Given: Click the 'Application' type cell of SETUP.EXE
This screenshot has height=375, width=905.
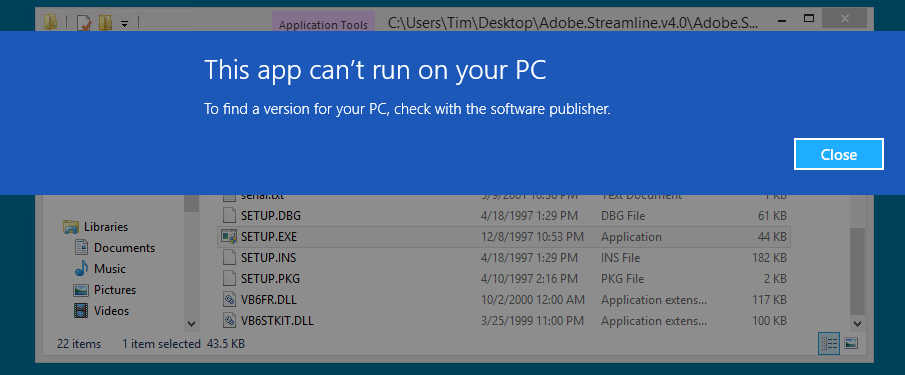Looking at the screenshot, I should [x=631, y=237].
